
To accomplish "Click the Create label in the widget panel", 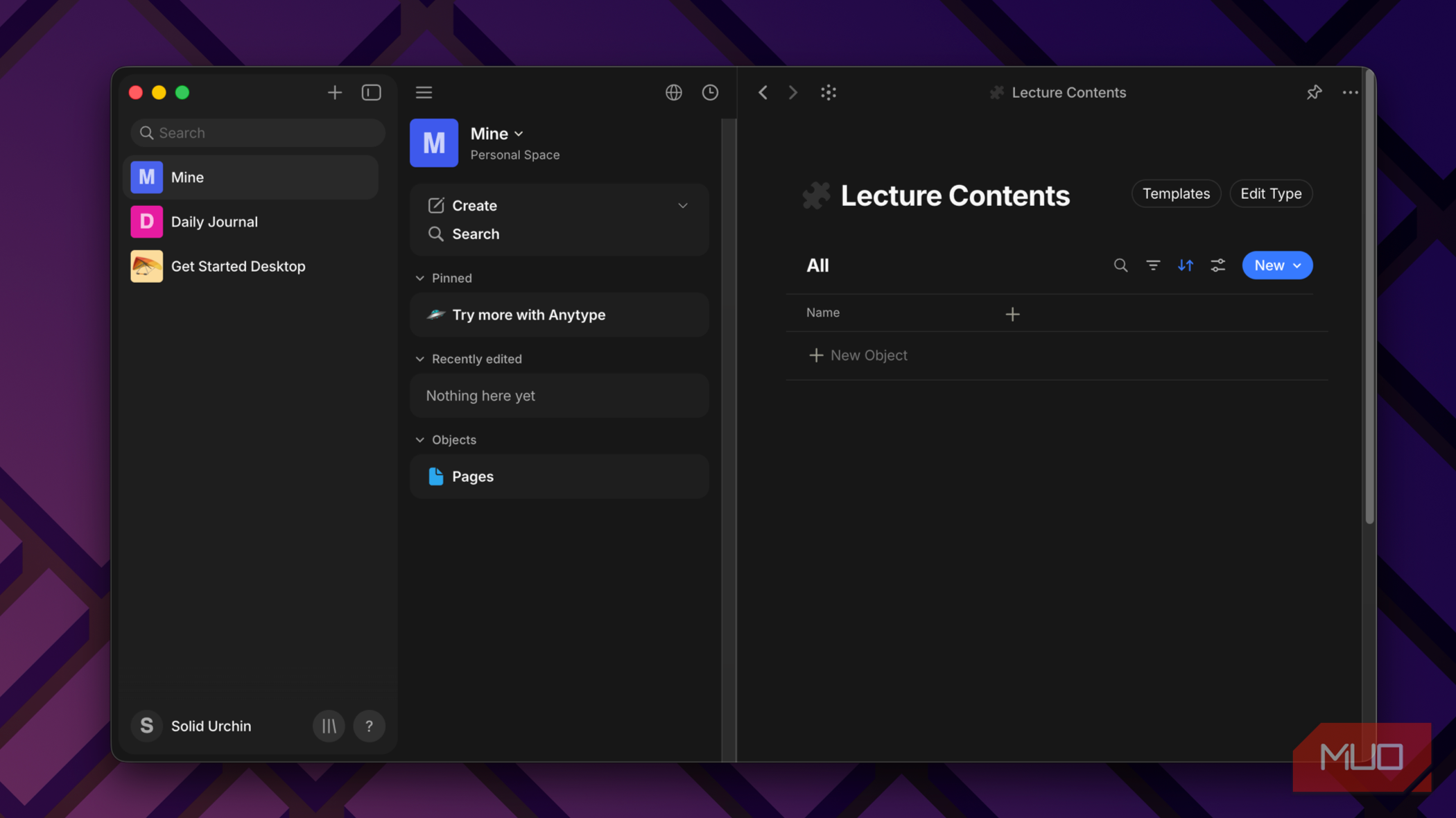I will 475,206.
